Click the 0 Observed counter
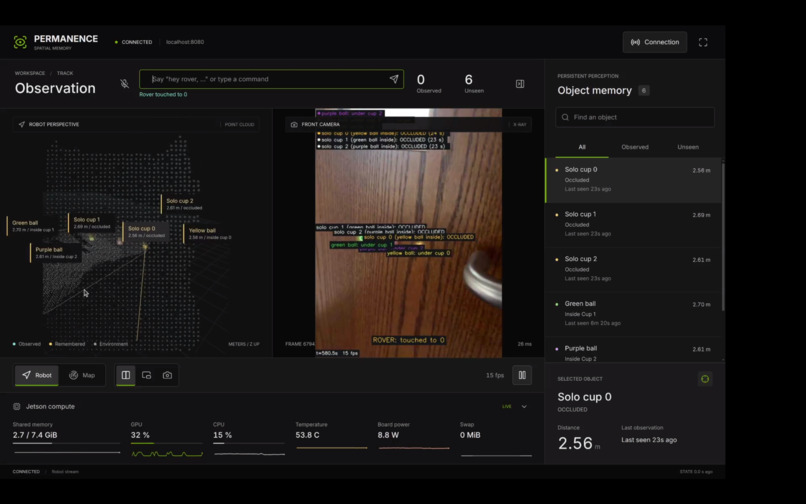The height and width of the screenshot is (504, 806). 428,83
